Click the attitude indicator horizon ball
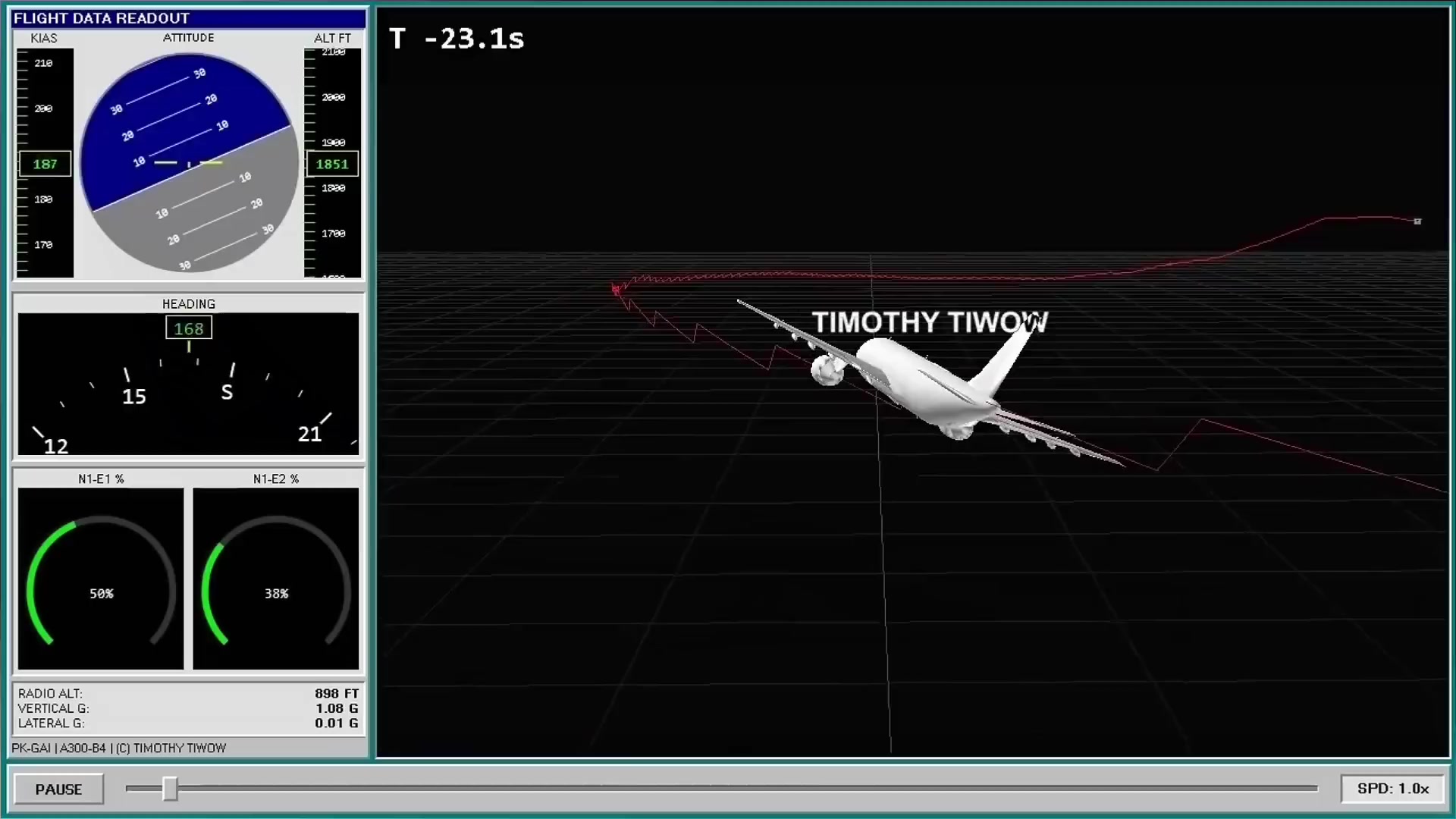Image resolution: width=1456 pixels, height=819 pixels. (189, 163)
